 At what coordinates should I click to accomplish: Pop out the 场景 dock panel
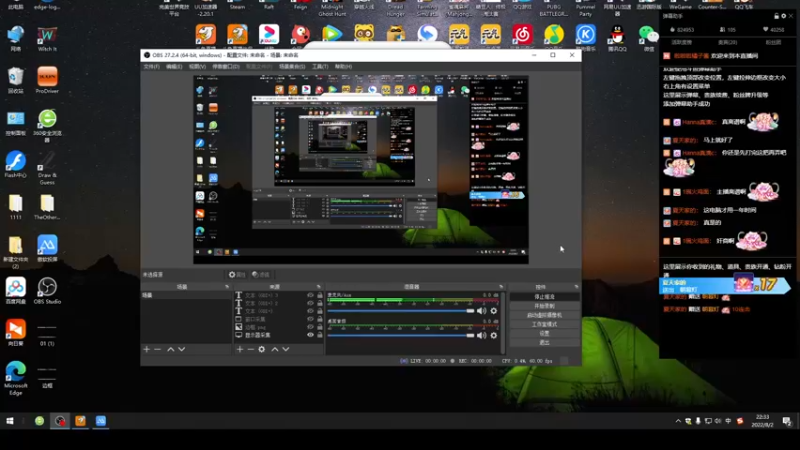[x=227, y=287]
